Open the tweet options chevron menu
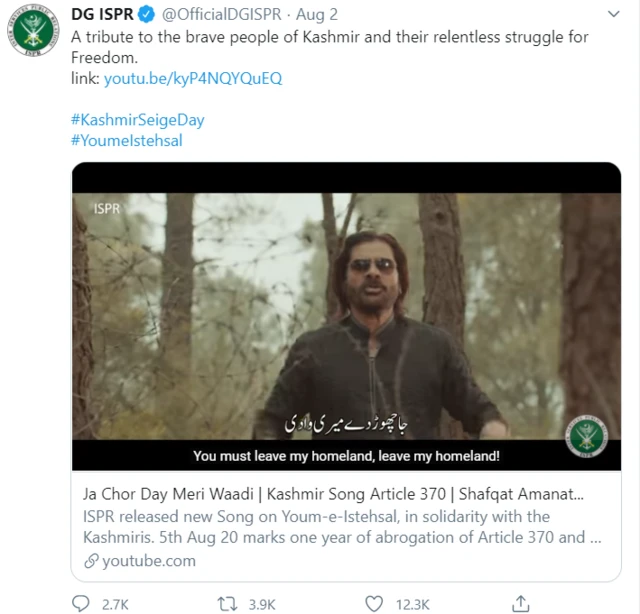This screenshot has height=614, width=640. (613, 15)
